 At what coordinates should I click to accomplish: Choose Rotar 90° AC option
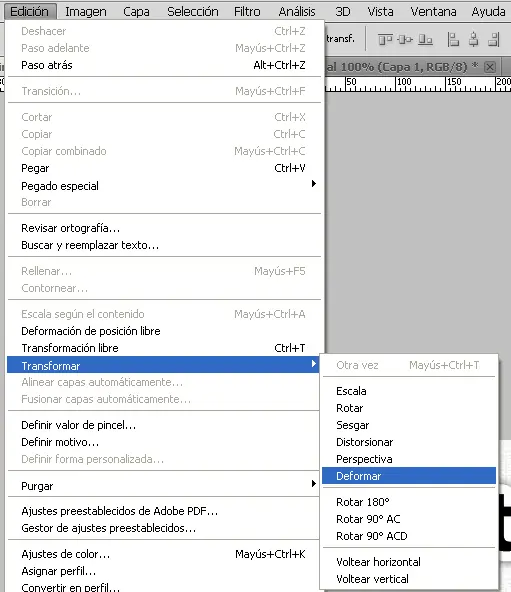[409, 519]
